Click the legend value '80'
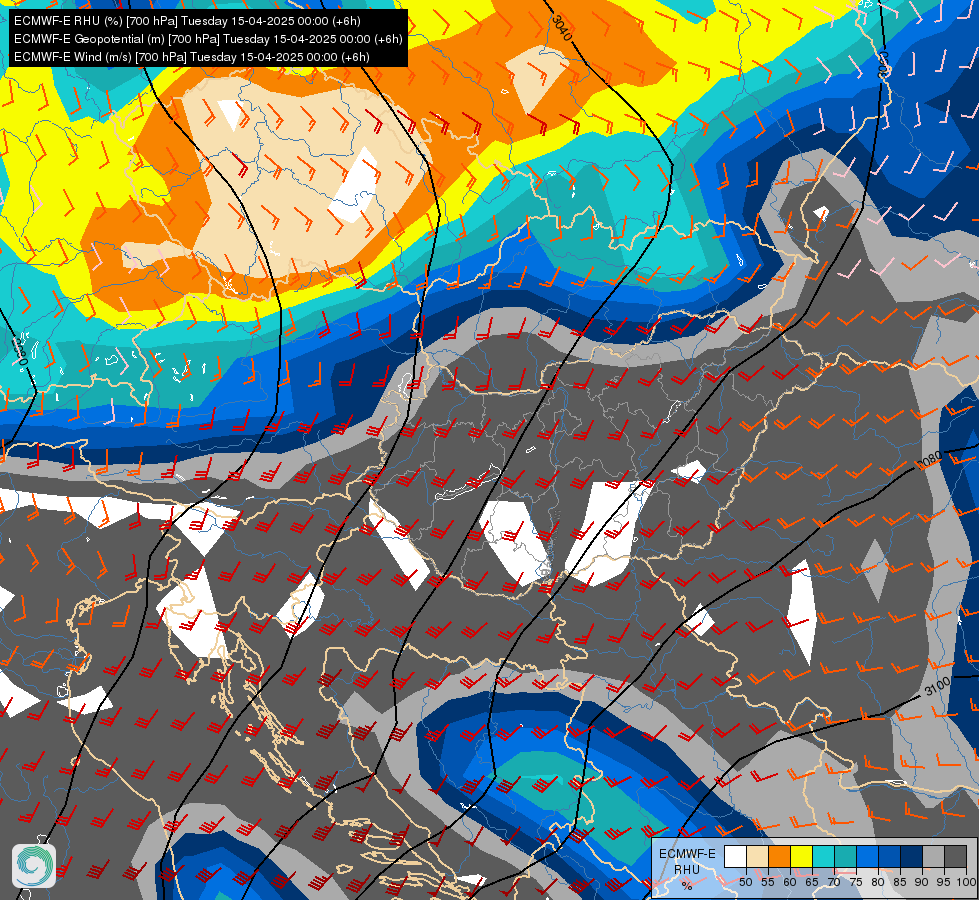The width and height of the screenshot is (979, 900). [878, 882]
